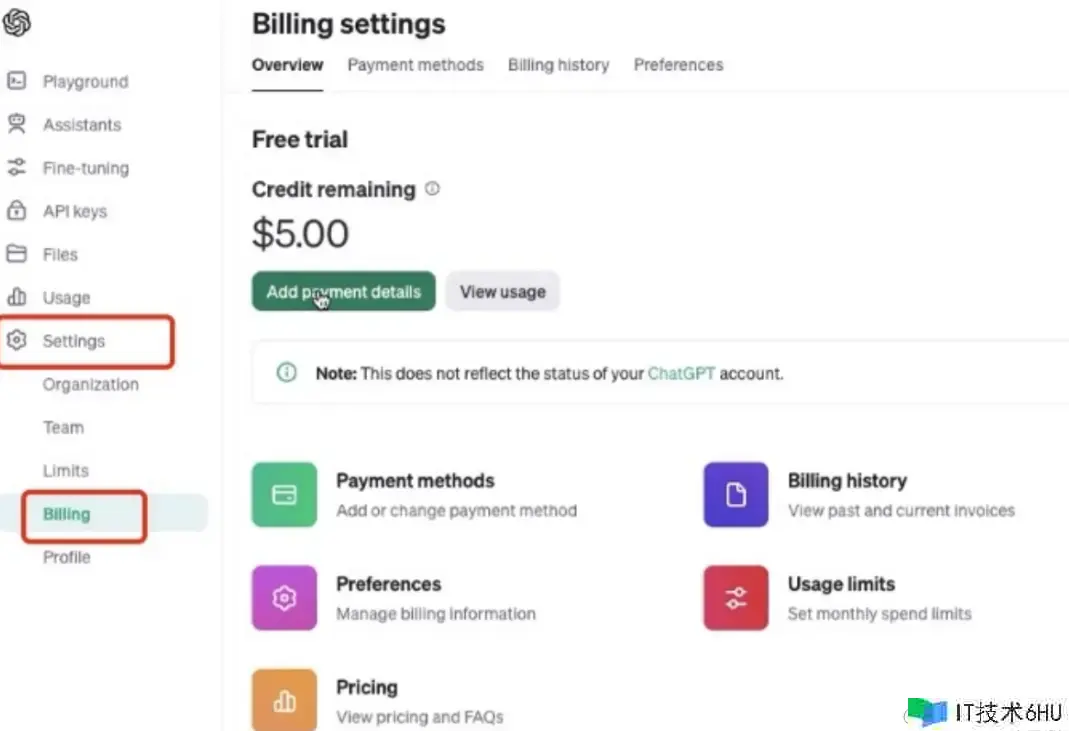Click the red Usage limits icon
The image size is (1069, 731).
click(736, 598)
